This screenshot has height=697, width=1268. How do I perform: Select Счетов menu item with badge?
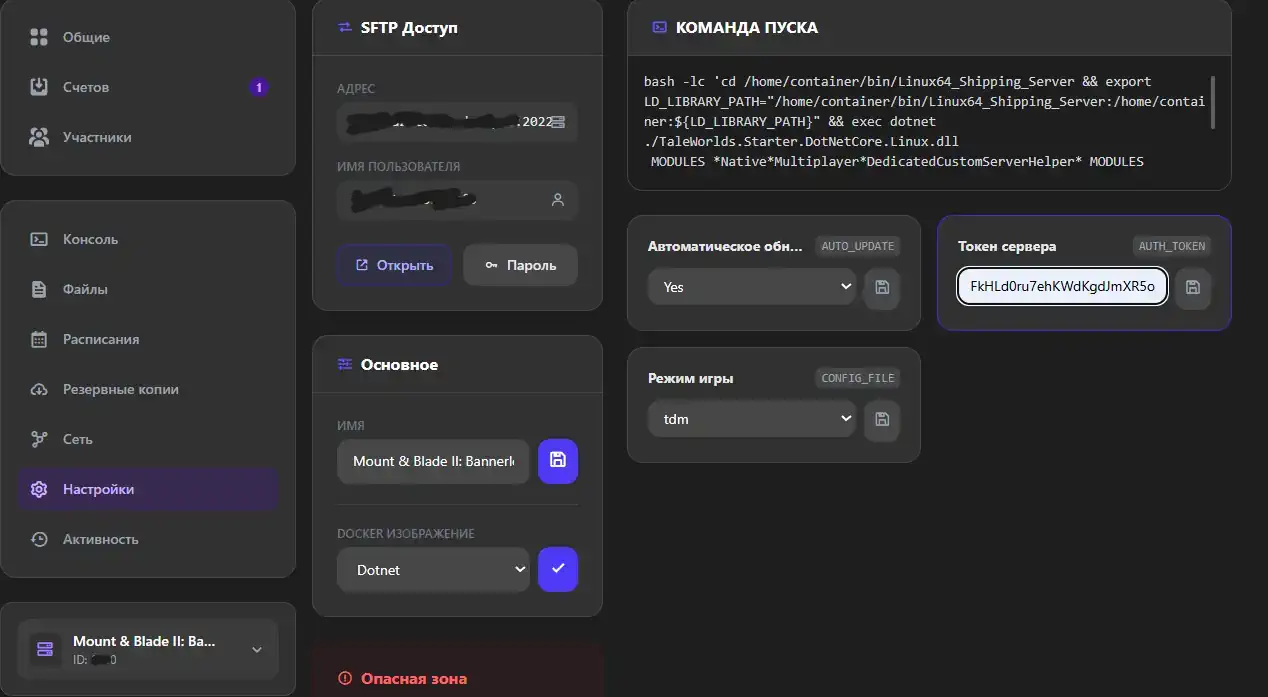click(148, 87)
